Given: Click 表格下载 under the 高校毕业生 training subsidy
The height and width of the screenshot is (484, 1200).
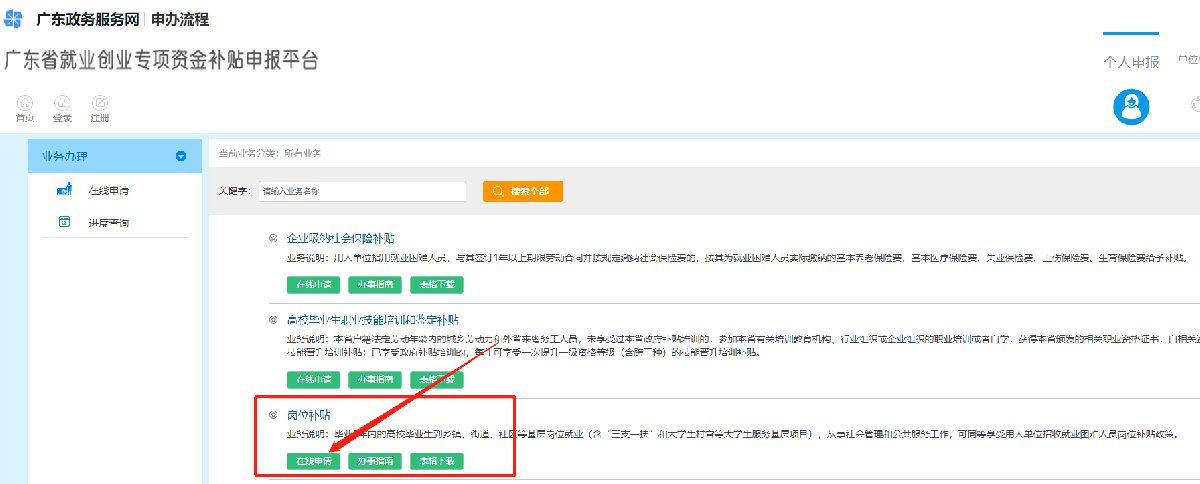Looking at the screenshot, I should point(437,379).
